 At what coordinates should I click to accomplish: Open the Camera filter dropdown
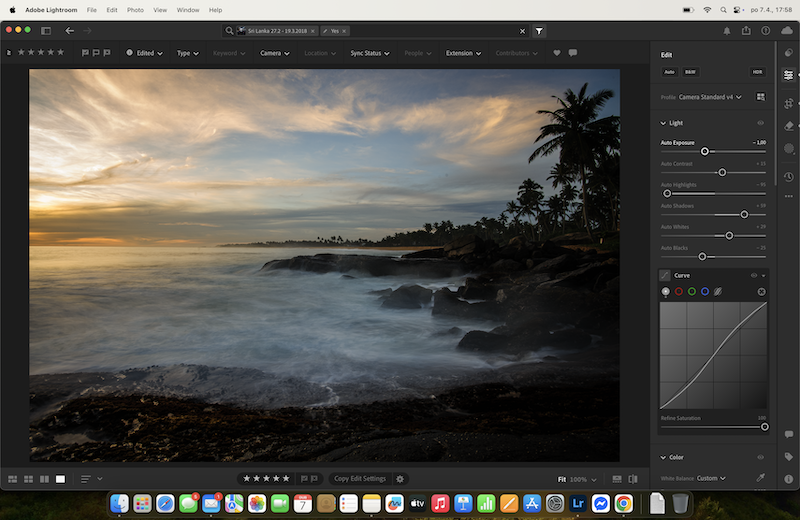(274, 53)
